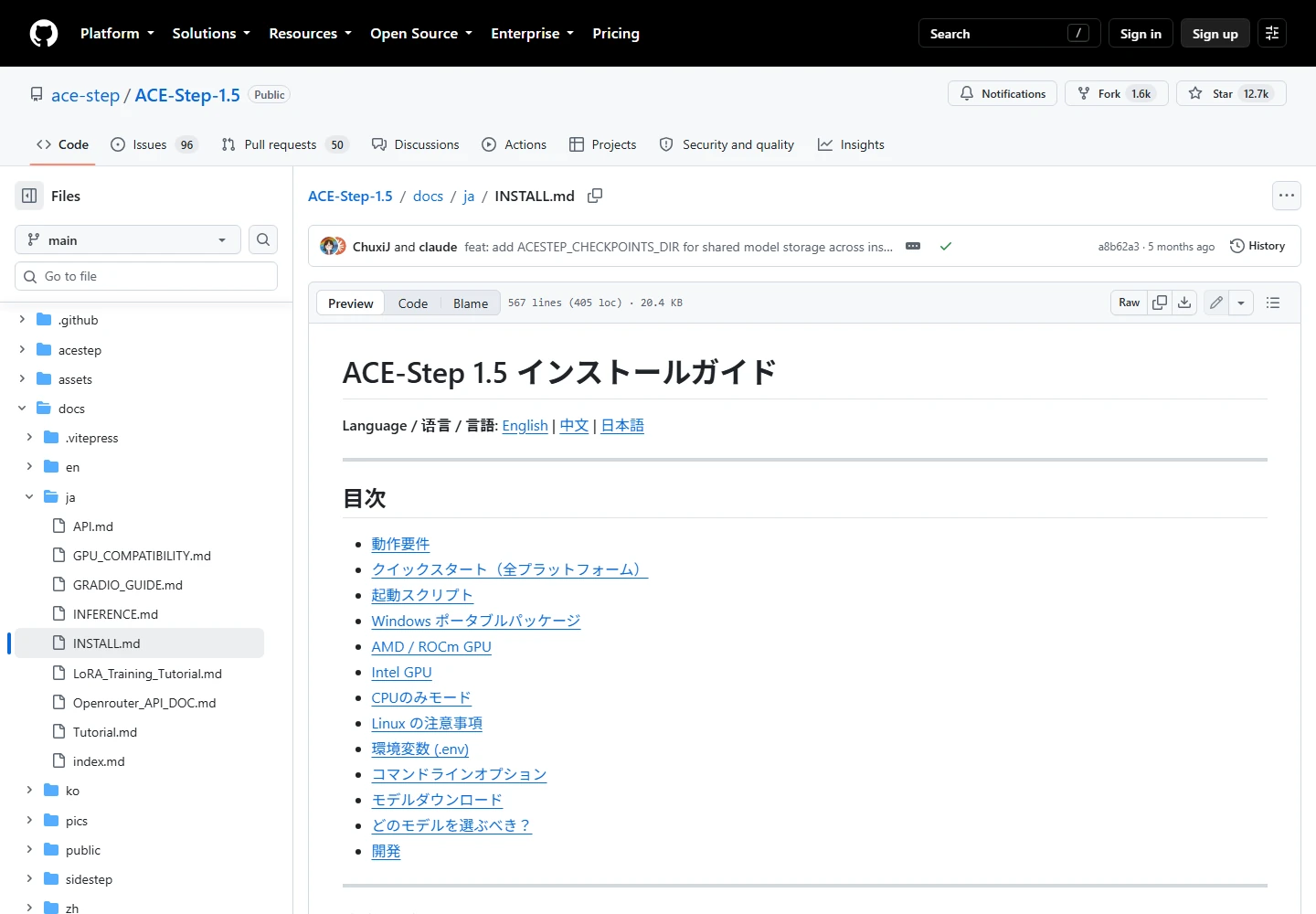Go to the Intel GPU section
Viewport: 1316px width, 914px height.
tap(401, 672)
